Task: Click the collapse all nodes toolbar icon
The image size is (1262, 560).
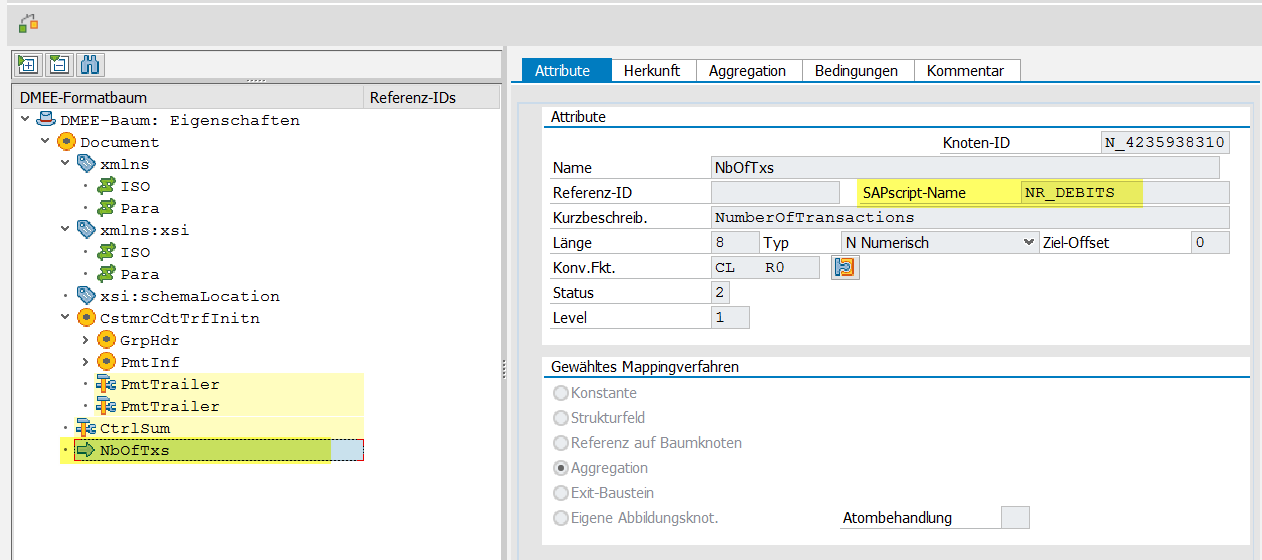Action: tap(59, 65)
